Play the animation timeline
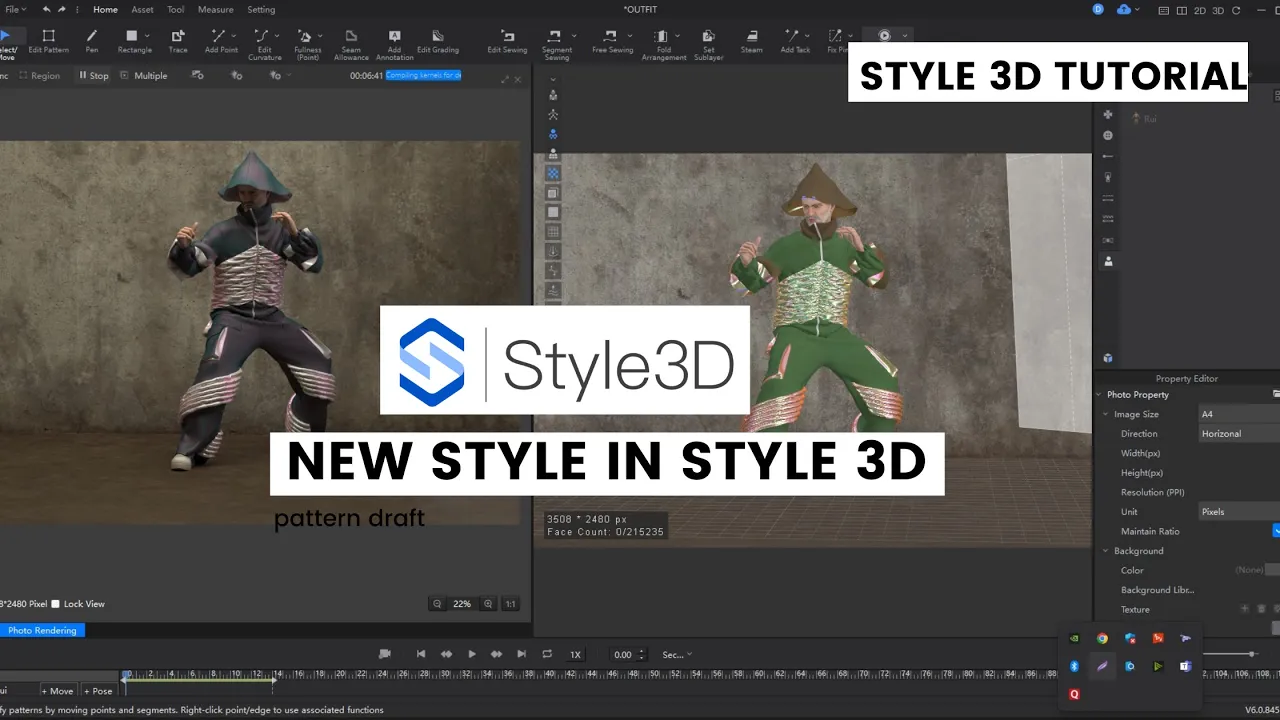Image resolution: width=1280 pixels, height=720 pixels. (472, 654)
